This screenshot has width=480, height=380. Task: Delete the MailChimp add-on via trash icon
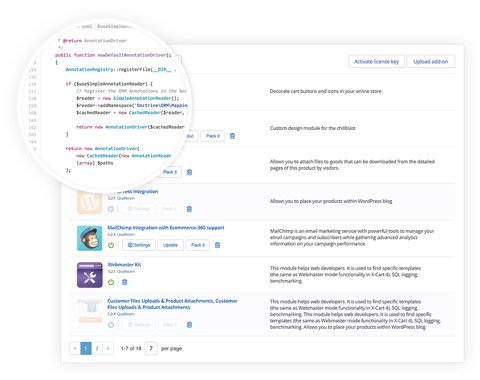point(217,245)
